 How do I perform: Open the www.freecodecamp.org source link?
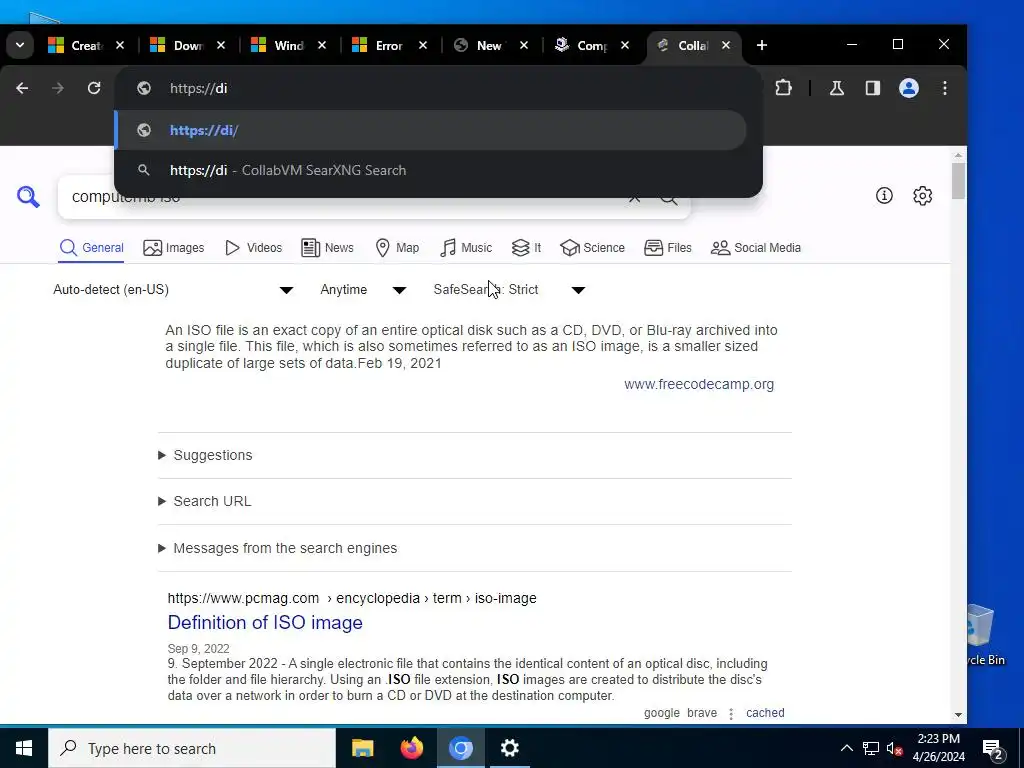pyautogui.click(x=699, y=384)
